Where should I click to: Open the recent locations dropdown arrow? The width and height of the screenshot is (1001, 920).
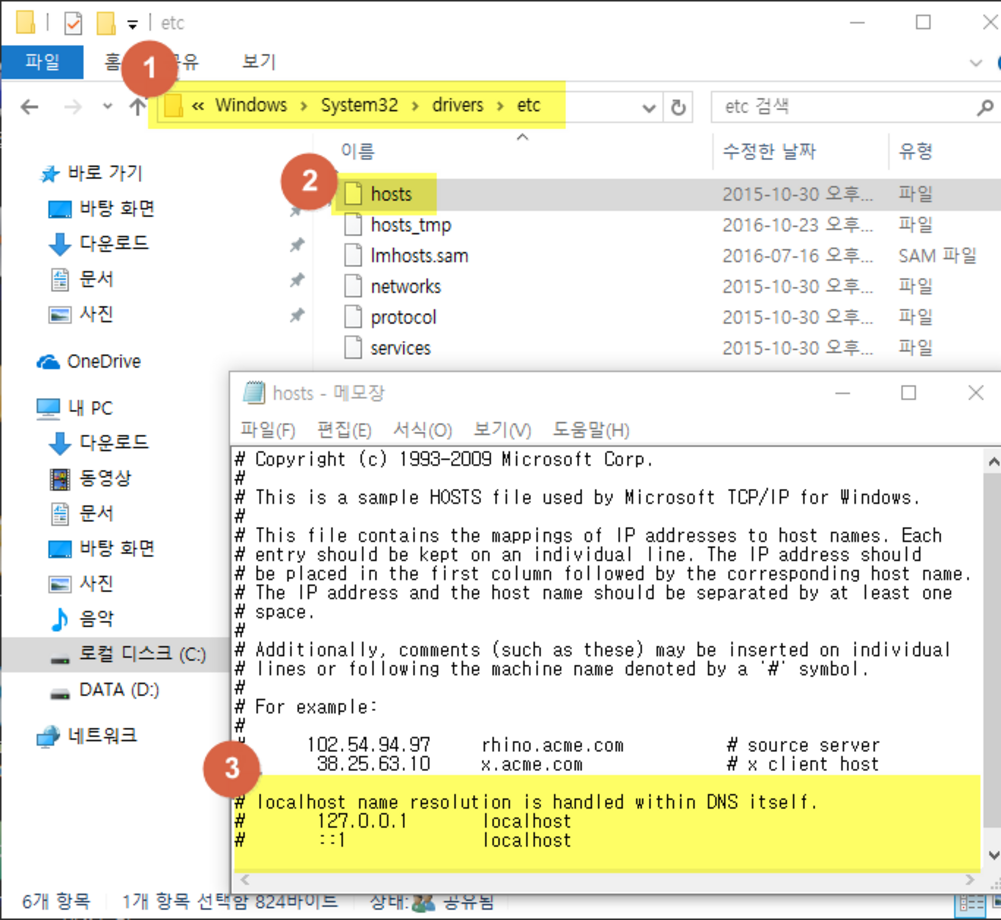[x=107, y=107]
